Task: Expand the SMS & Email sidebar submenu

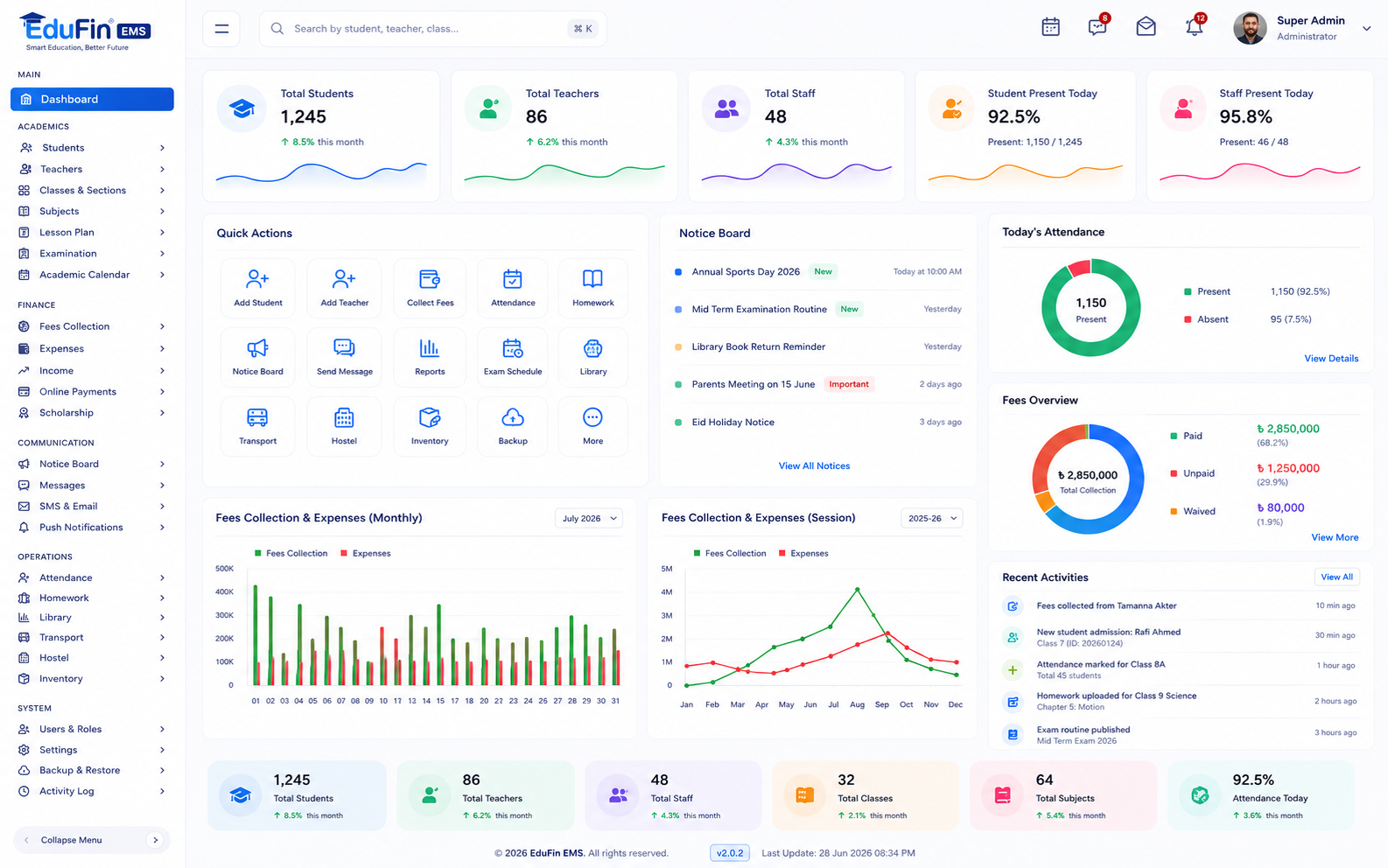Action: (163, 507)
